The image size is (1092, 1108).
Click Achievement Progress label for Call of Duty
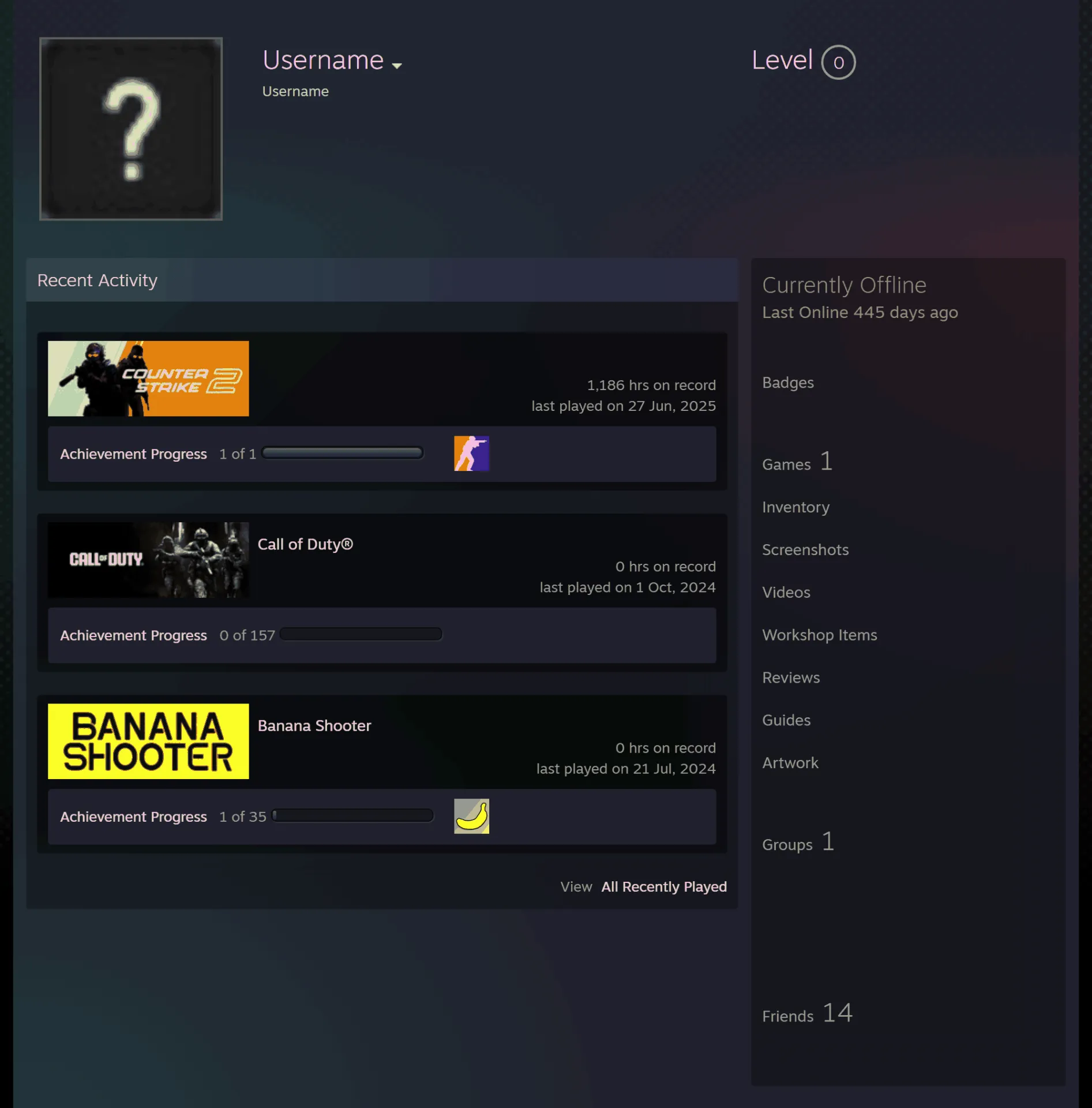coord(133,635)
